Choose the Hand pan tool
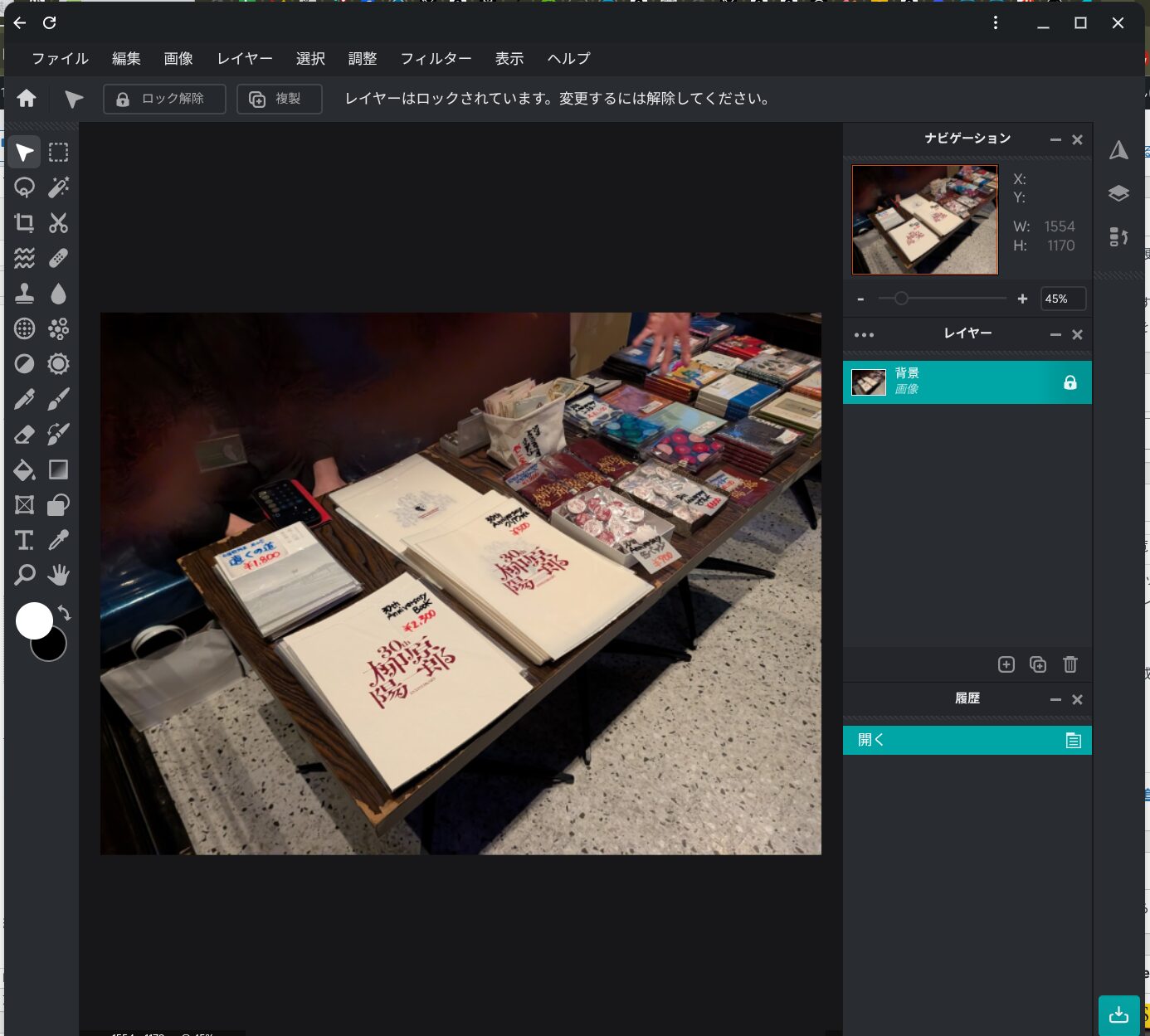The image size is (1150, 1036). (x=58, y=575)
